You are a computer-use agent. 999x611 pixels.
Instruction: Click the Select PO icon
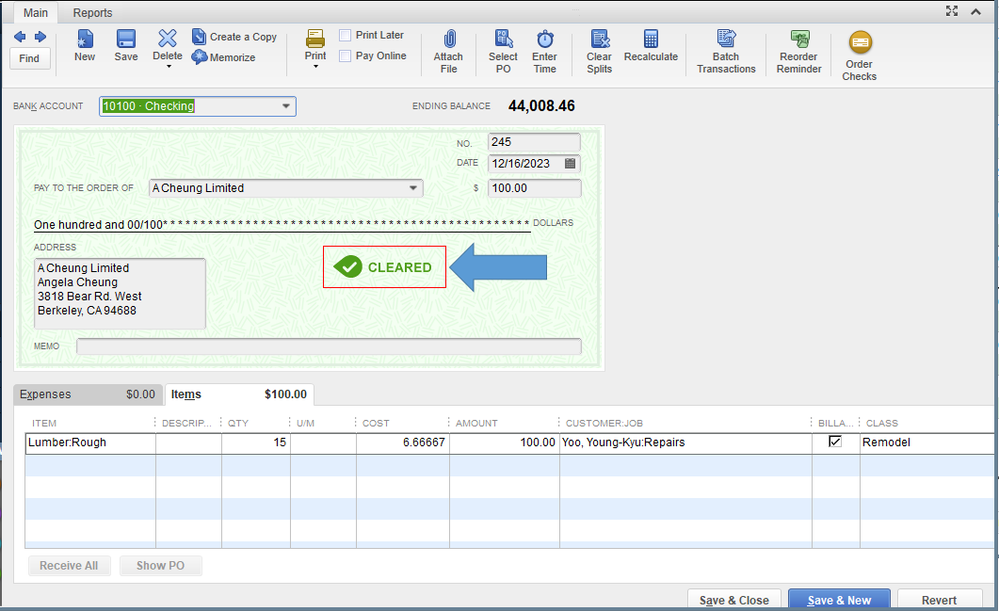503,39
